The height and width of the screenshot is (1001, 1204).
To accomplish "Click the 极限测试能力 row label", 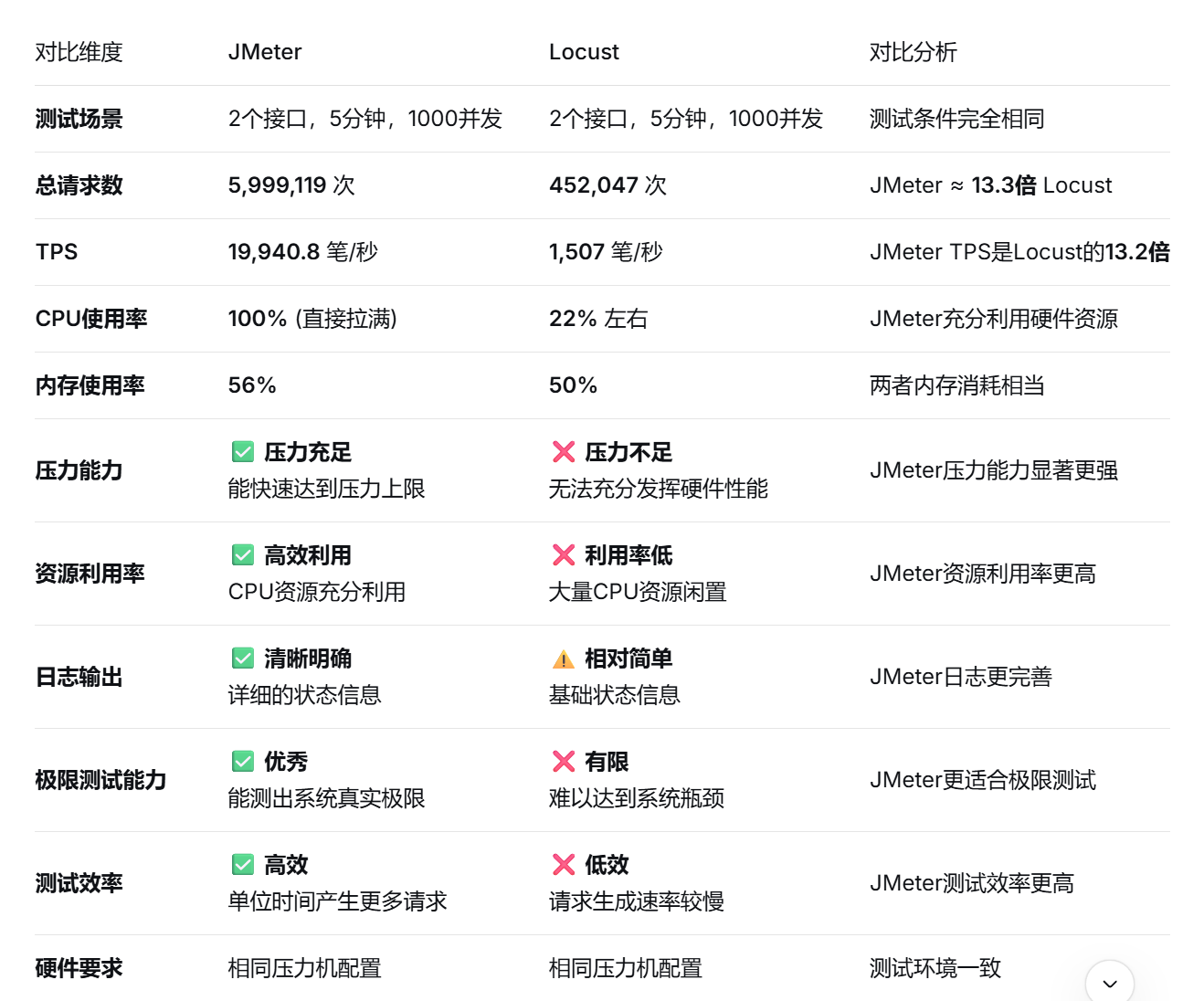I will click(x=101, y=780).
